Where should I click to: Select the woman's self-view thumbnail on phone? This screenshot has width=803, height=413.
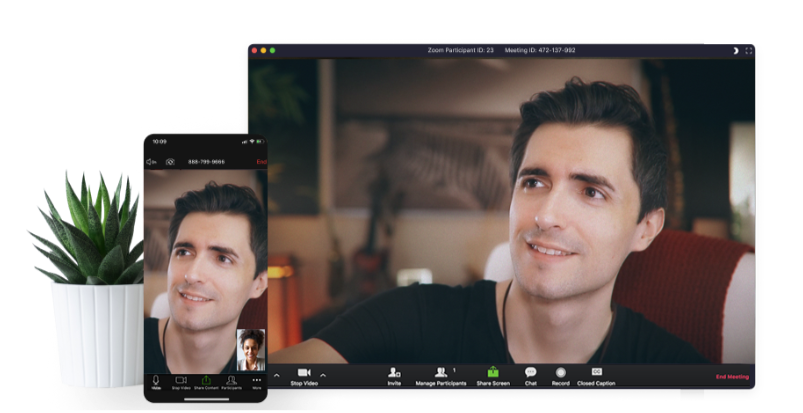(x=251, y=350)
